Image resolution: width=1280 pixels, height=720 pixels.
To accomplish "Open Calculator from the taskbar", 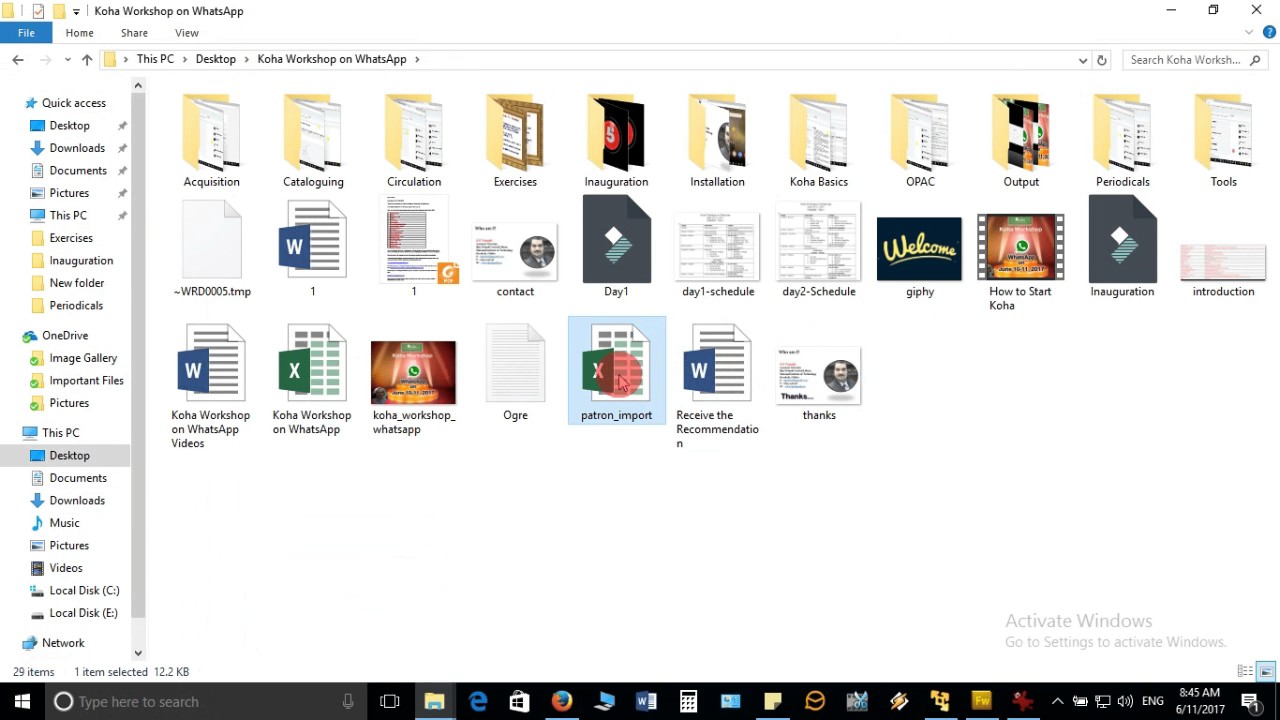I will [688, 701].
